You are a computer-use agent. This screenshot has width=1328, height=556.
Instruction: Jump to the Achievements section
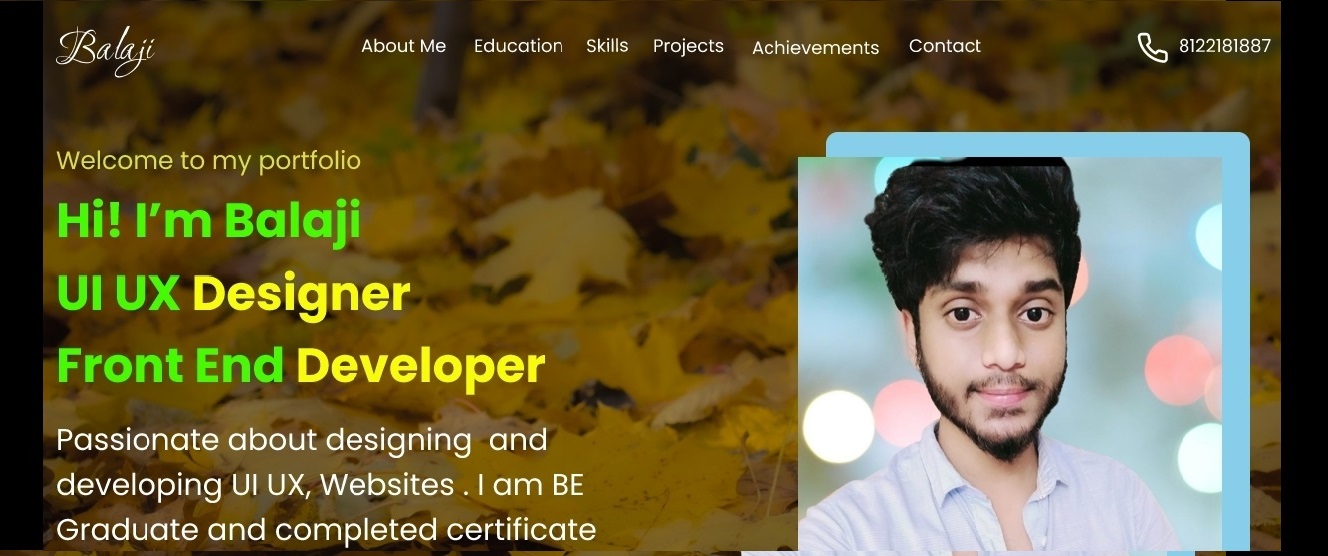pos(815,48)
